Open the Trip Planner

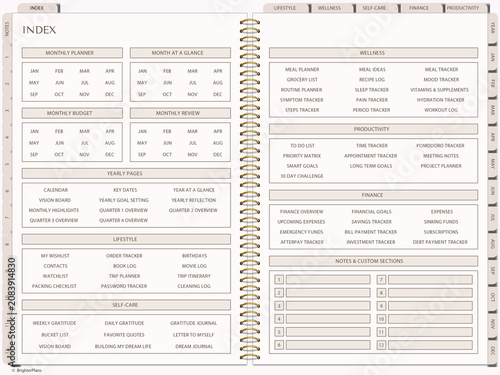coord(124,276)
